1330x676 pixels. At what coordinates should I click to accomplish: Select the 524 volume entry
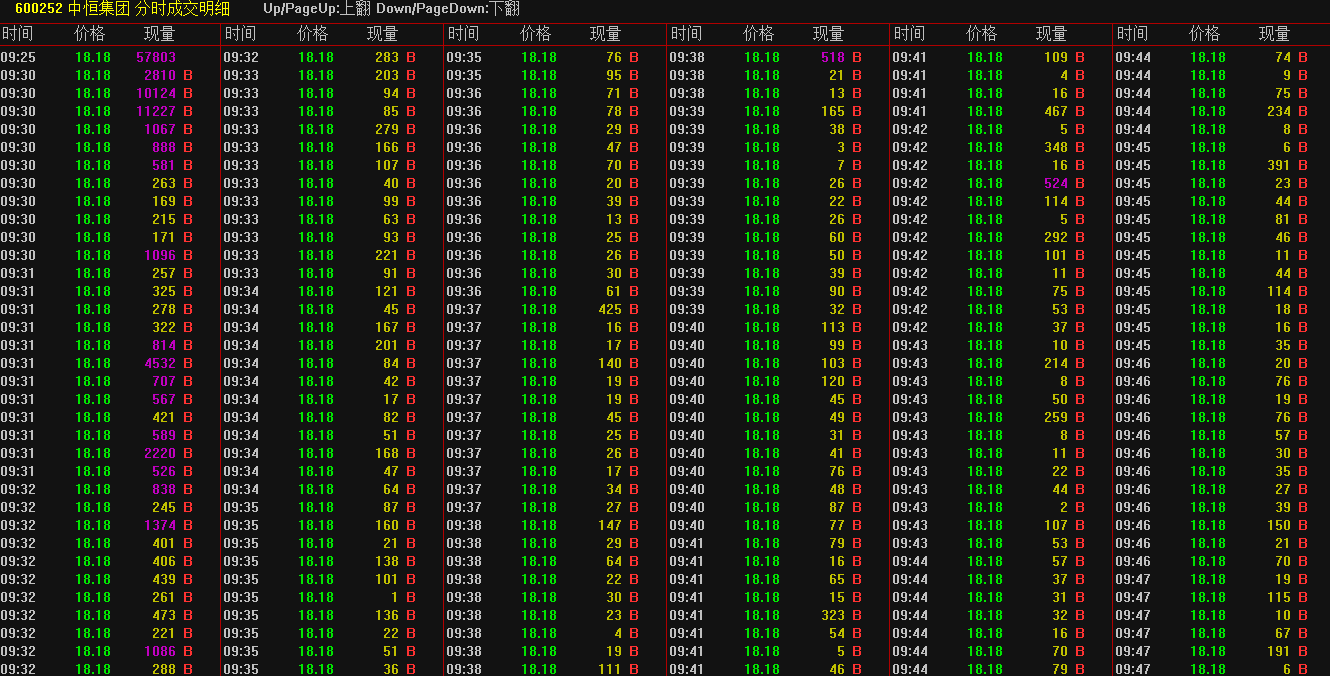point(1056,183)
